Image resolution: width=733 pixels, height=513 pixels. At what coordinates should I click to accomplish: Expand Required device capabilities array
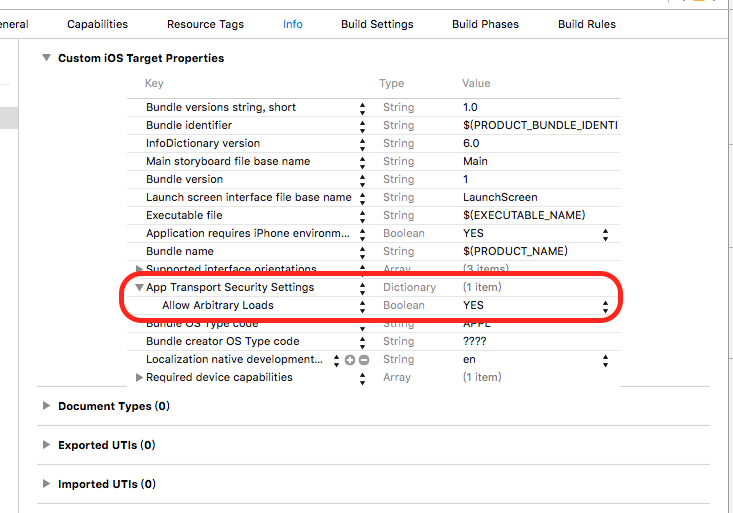(139, 377)
